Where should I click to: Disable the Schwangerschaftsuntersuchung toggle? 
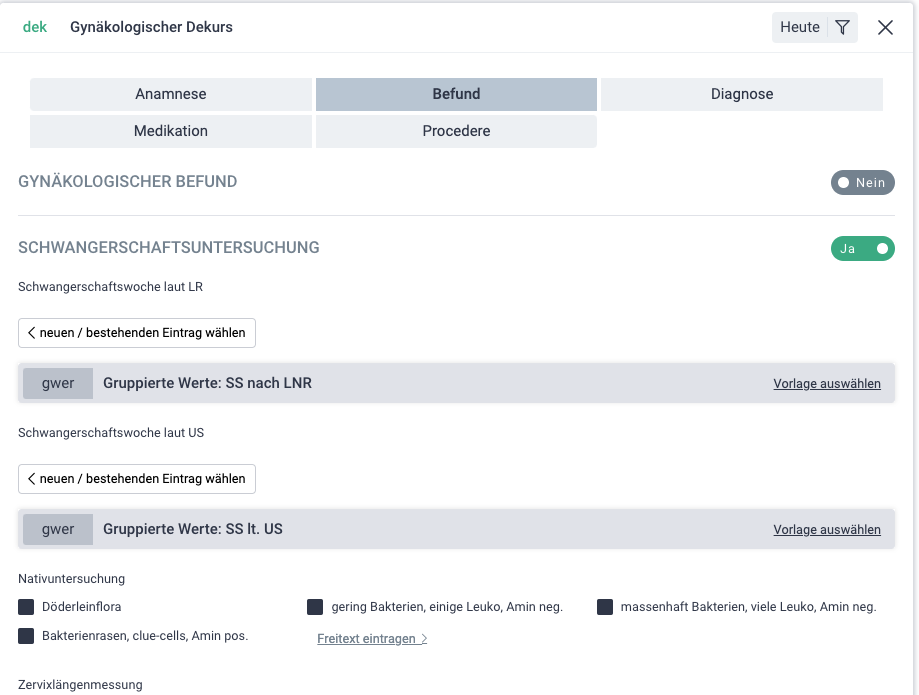coord(862,248)
